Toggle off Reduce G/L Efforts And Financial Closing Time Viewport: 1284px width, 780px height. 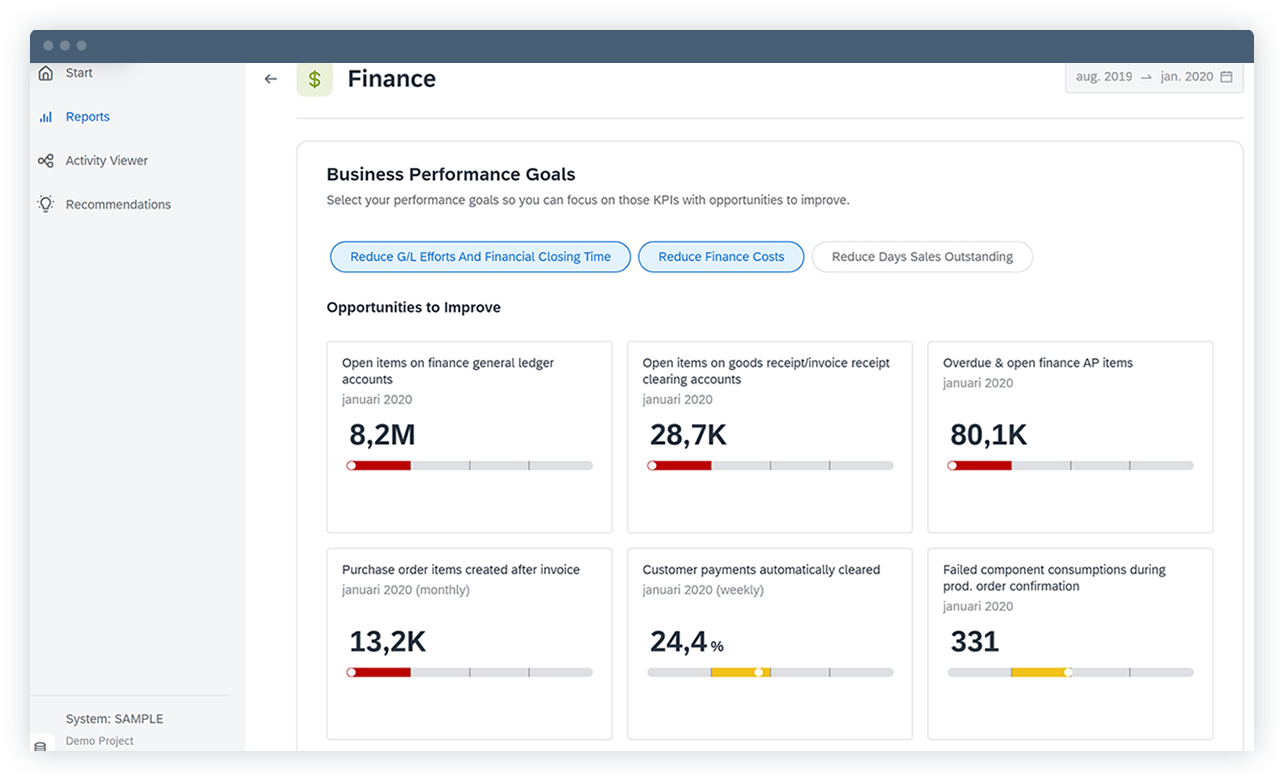(480, 257)
